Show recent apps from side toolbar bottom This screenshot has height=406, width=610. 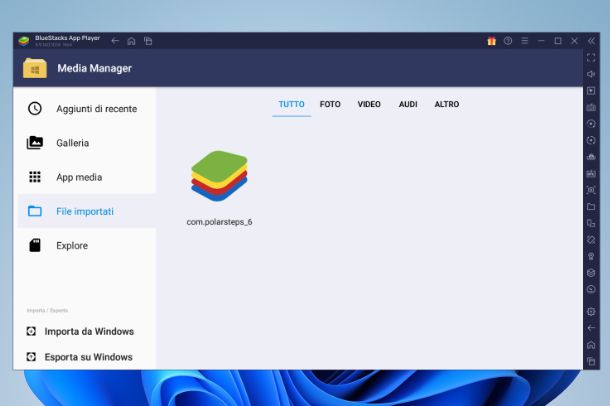[591, 361]
